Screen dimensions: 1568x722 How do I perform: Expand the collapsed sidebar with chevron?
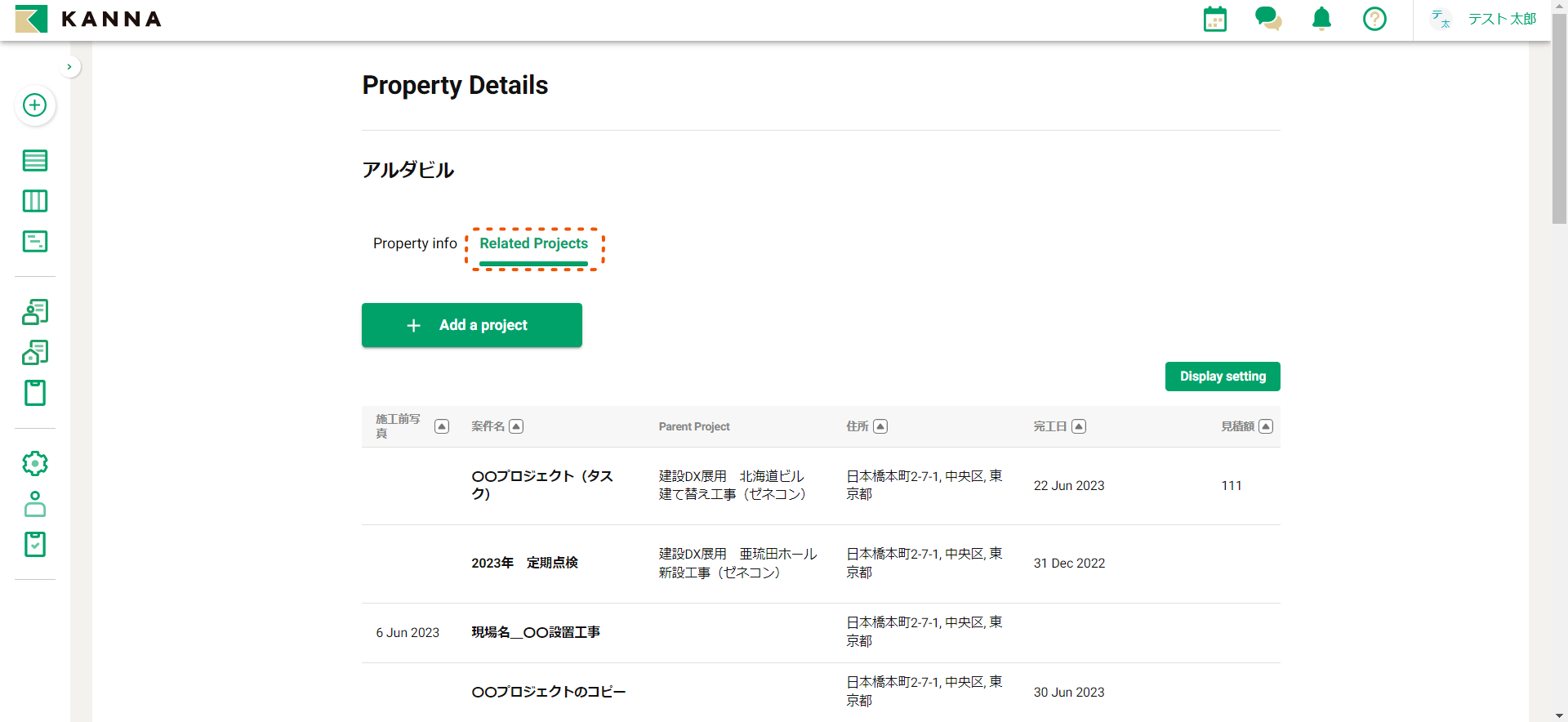tap(69, 67)
